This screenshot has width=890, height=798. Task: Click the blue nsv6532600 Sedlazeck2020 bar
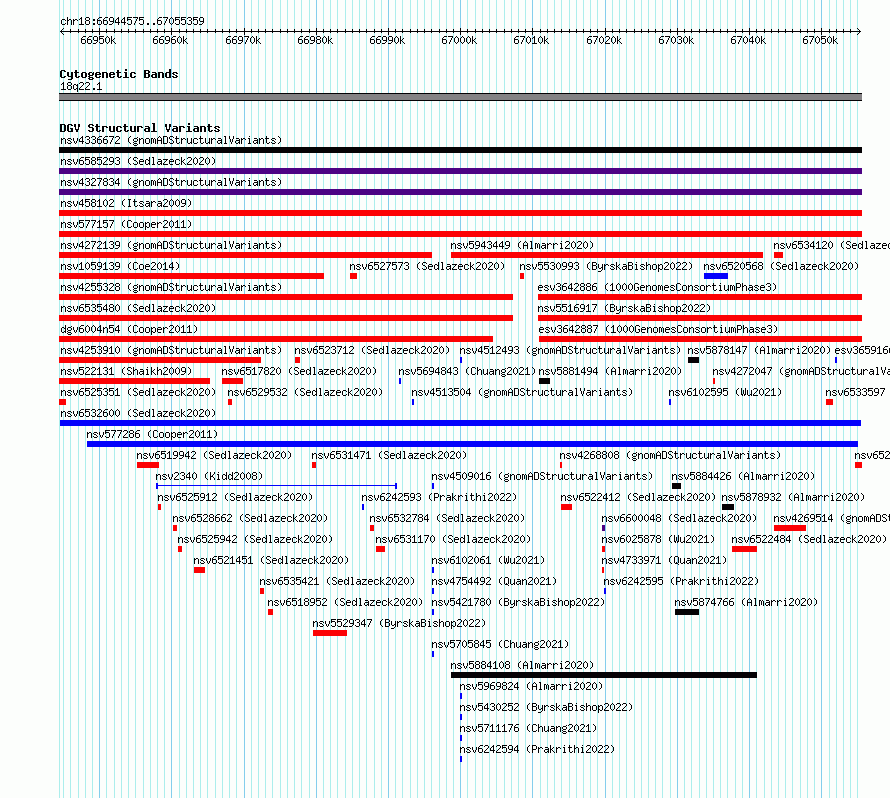click(460, 423)
